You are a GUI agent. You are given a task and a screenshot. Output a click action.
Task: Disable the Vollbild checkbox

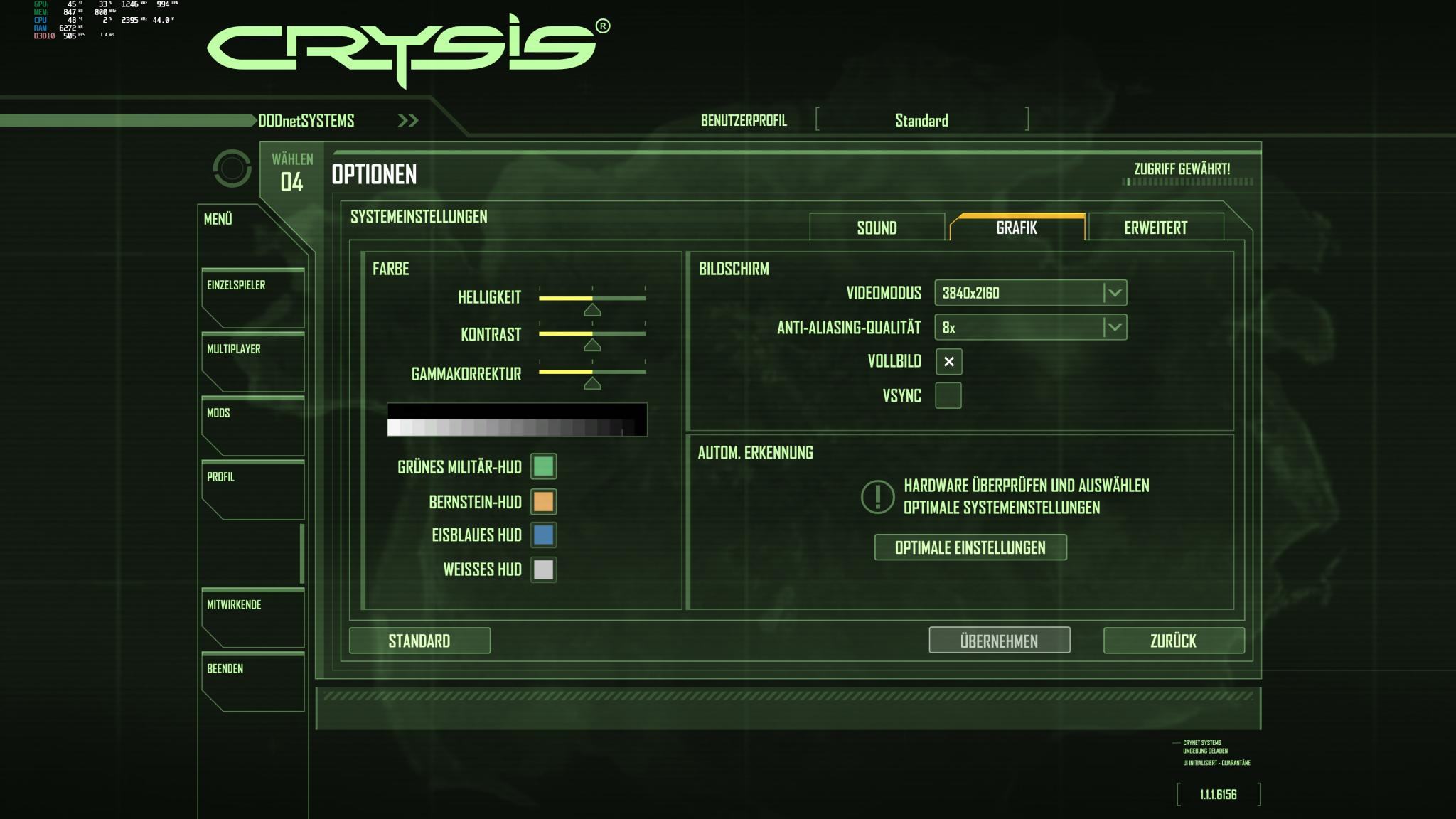coord(948,361)
